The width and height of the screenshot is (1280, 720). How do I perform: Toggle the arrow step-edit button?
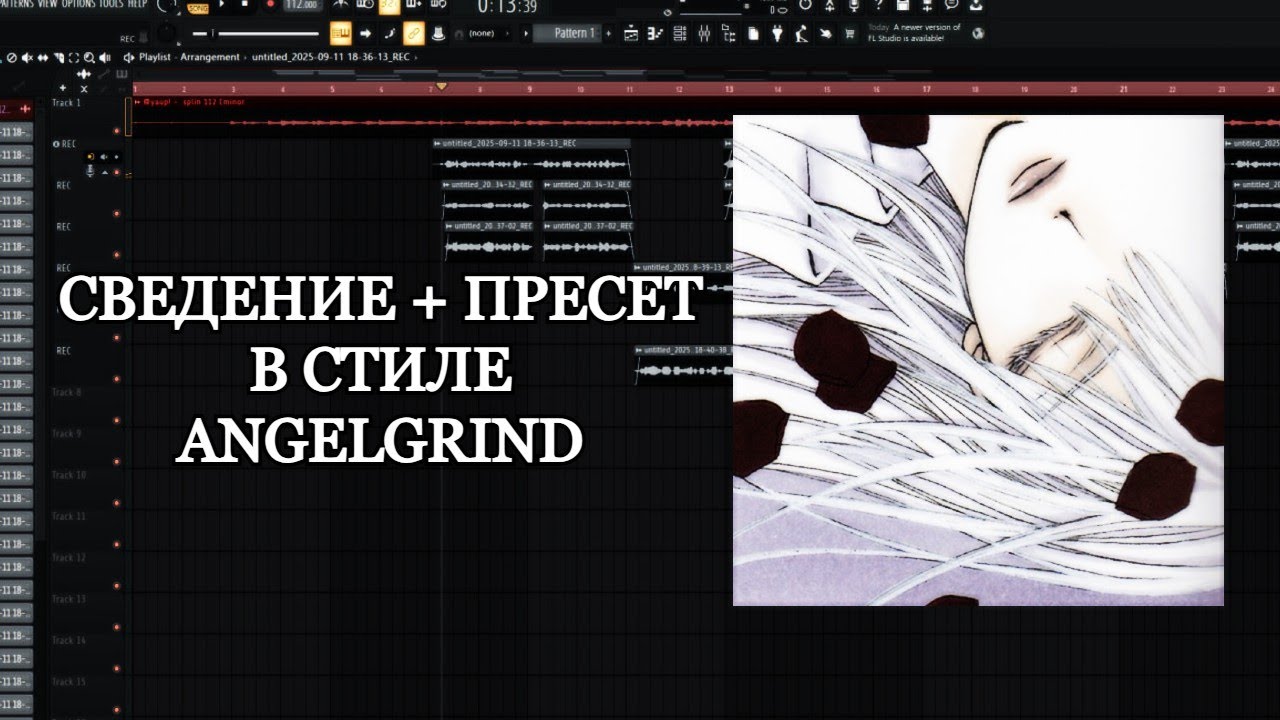366,34
